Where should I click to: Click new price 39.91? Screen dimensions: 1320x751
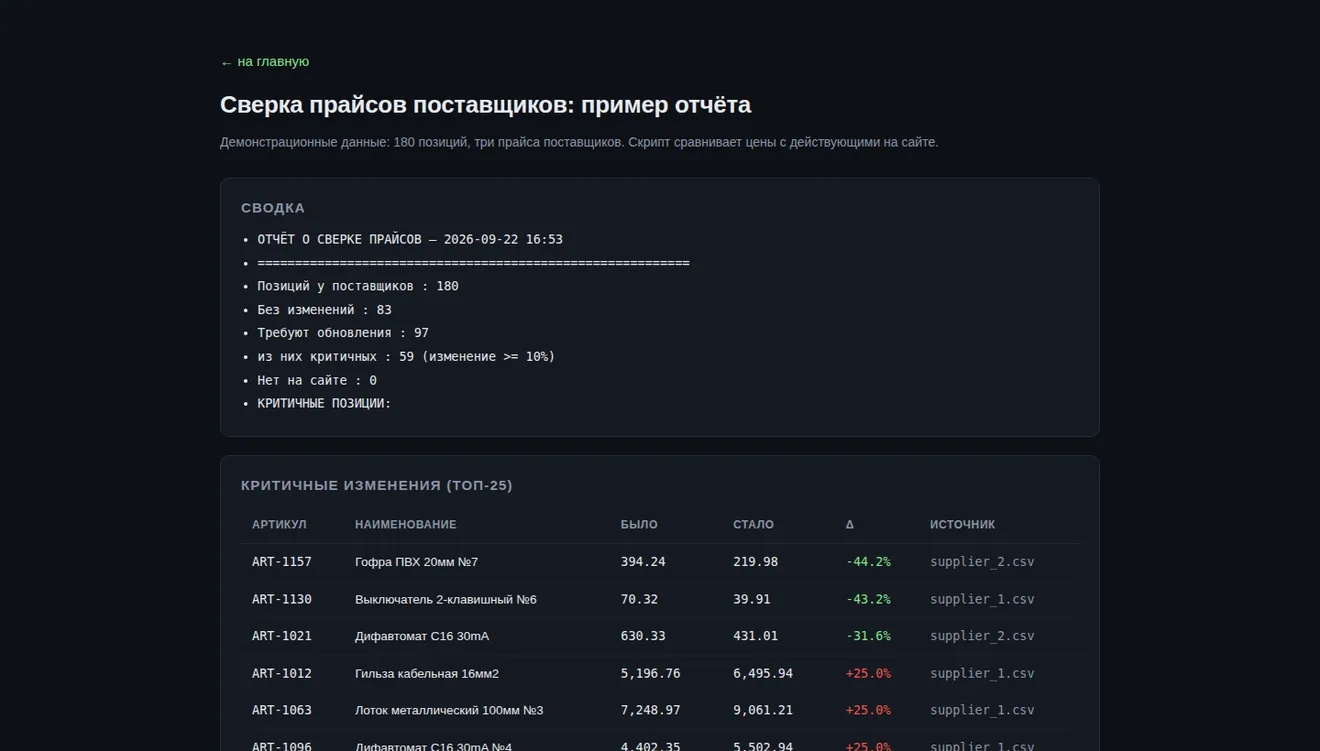(x=752, y=599)
